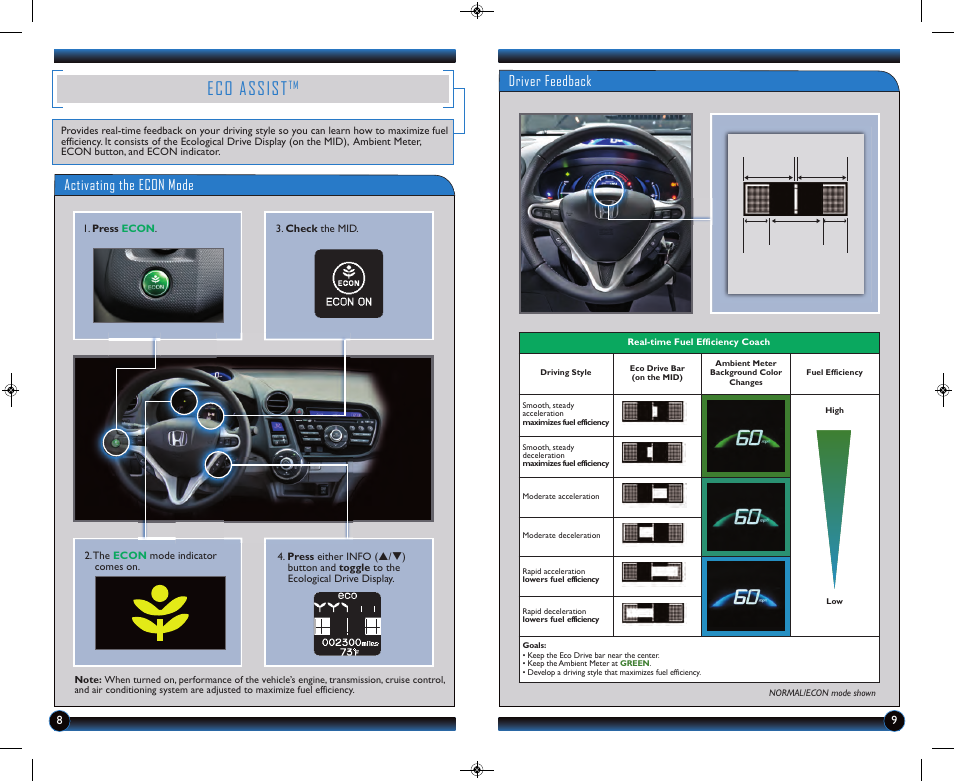
Task: Click 'Moderate deceleration' row text
Action: (x=561, y=535)
